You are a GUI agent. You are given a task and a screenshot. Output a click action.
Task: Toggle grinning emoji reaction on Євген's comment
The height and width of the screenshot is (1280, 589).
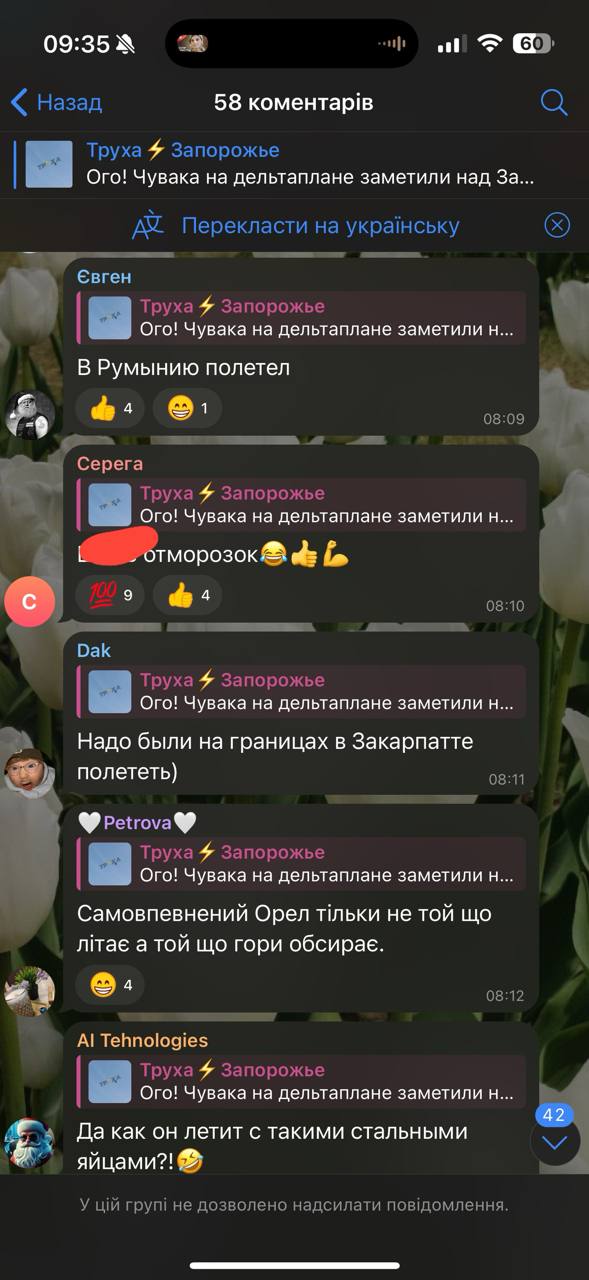(x=187, y=408)
